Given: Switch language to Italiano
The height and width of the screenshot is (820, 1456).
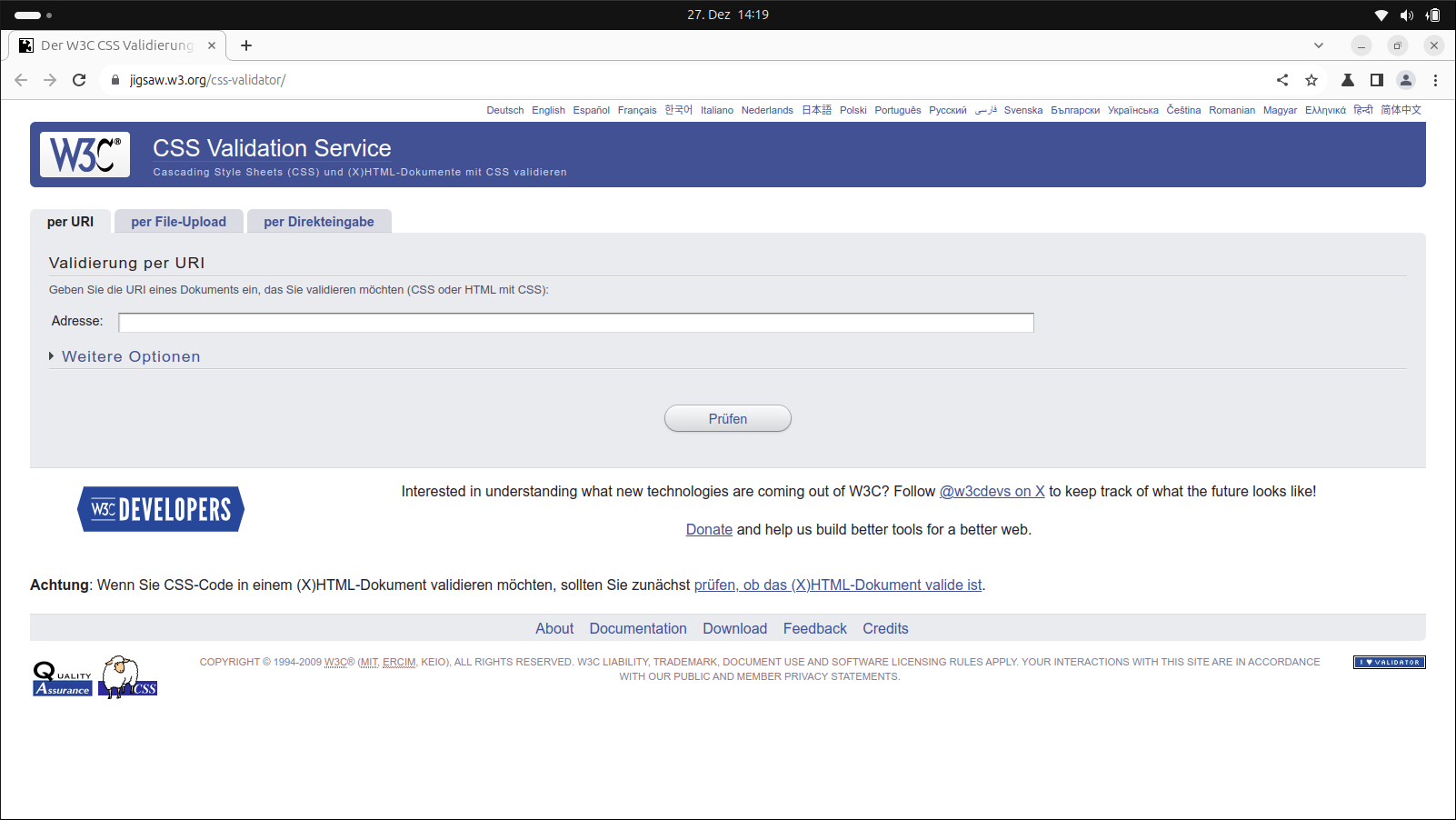Looking at the screenshot, I should pyautogui.click(x=717, y=110).
